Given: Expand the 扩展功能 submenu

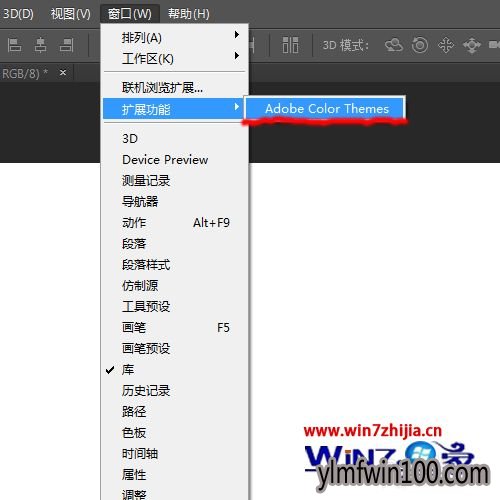Looking at the screenshot, I should (173, 109).
